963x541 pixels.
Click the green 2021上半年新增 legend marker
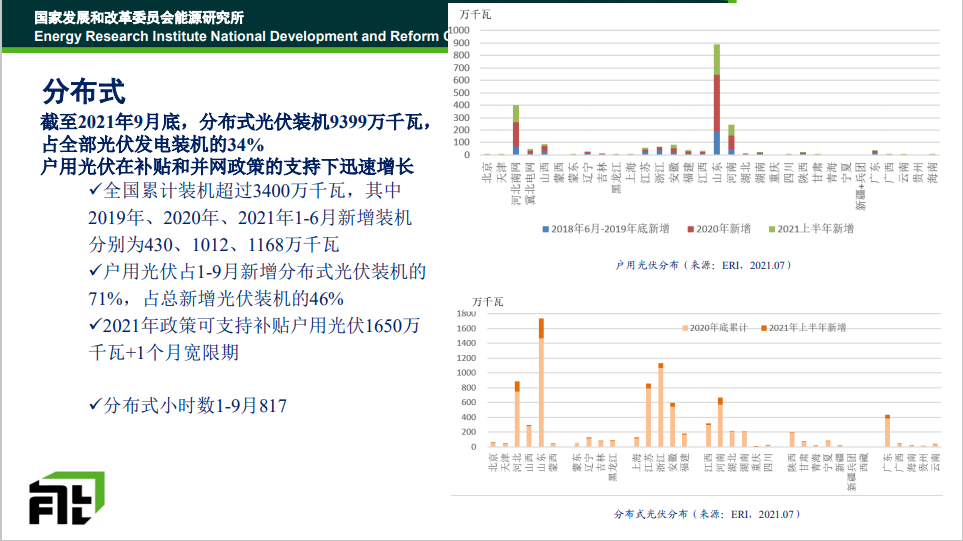click(771, 229)
